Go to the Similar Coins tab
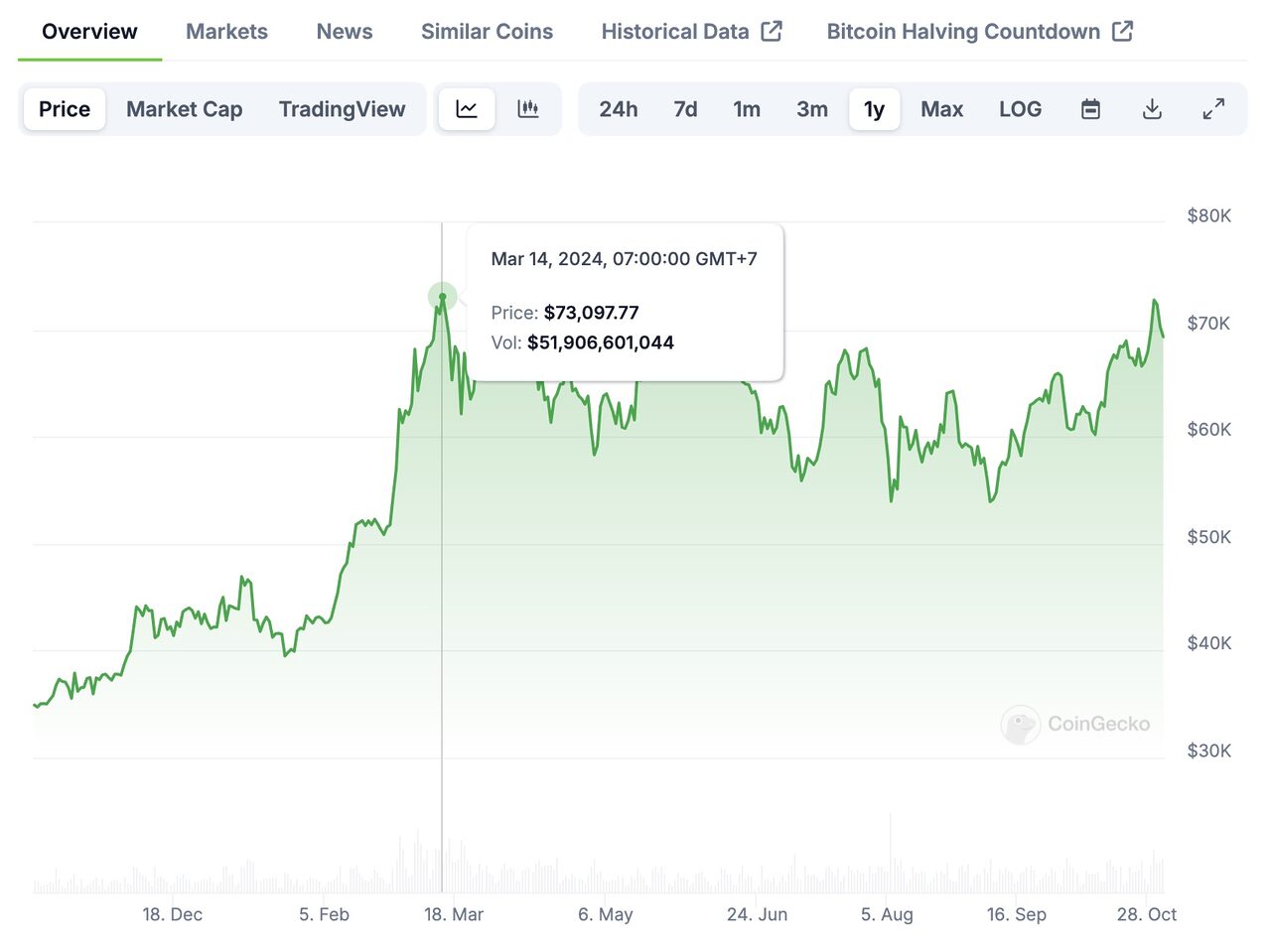The image size is (1271, 952). pos(487,32)
